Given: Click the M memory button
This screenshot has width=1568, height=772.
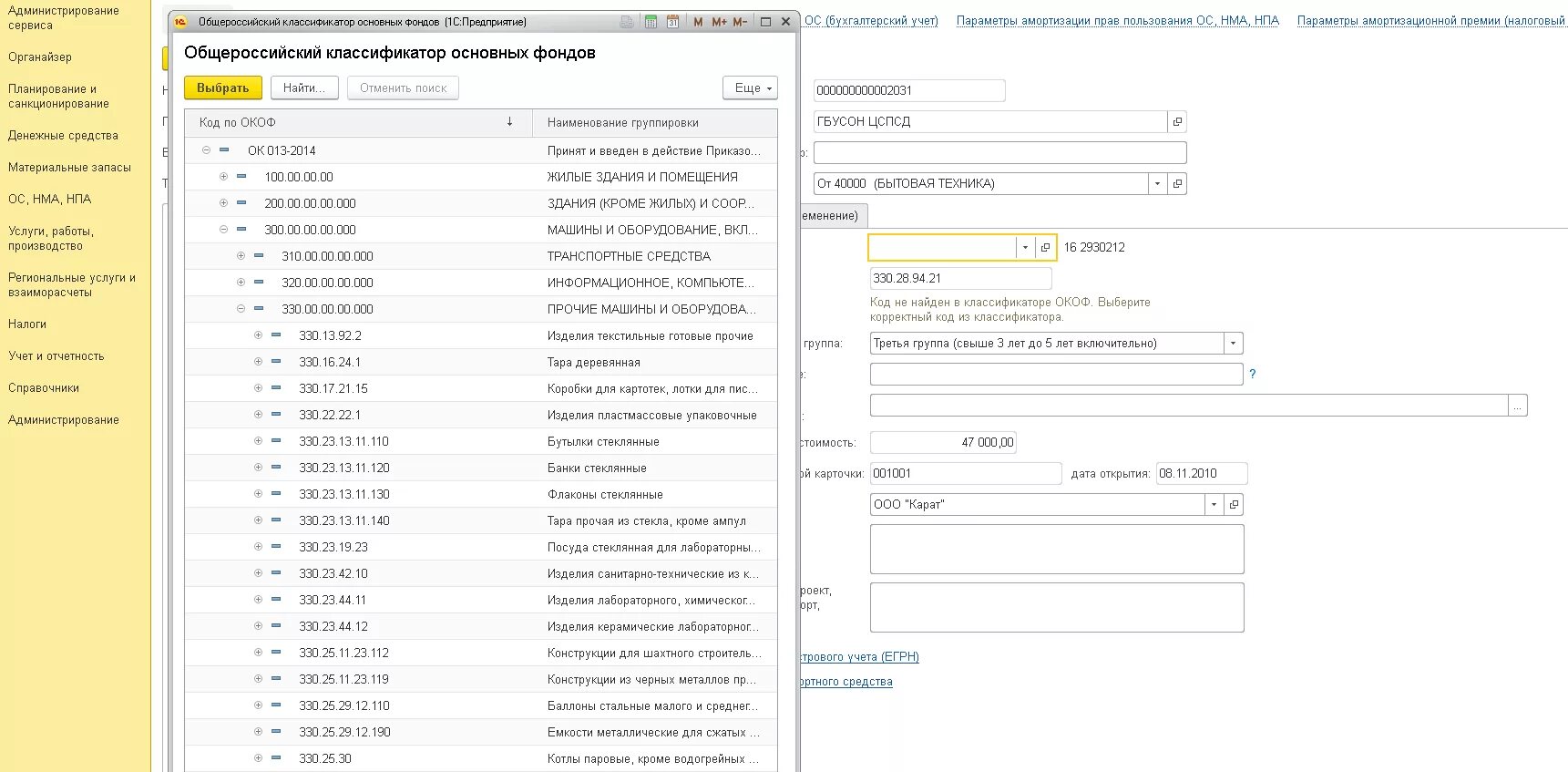Looking at the screenshot, I should tap(698, 22).
